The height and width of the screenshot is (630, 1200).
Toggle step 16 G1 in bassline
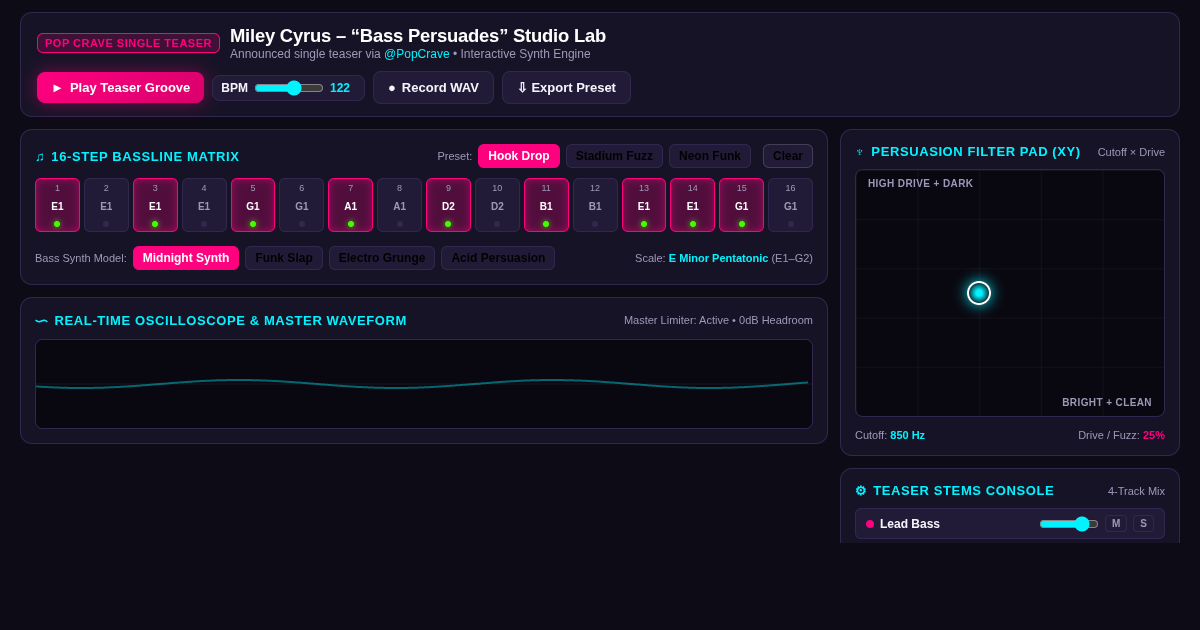click(790, 205)
